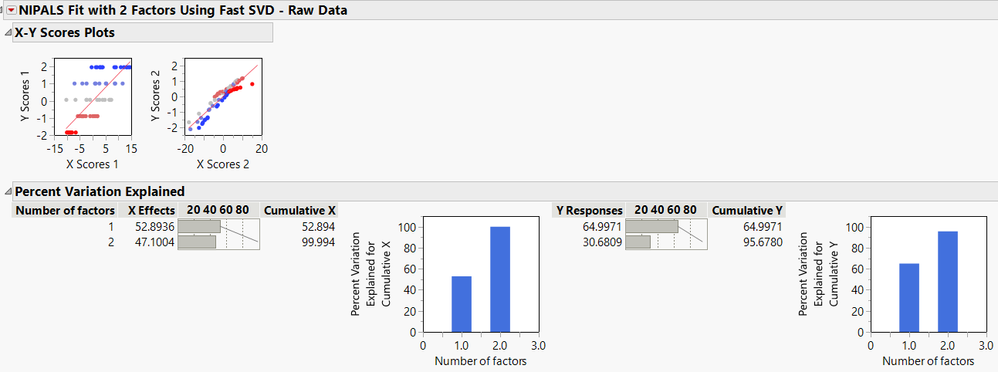Select the X Effects bar for factor 1
This screenshot has height=372, width=998.
click(x=199, y=226)
